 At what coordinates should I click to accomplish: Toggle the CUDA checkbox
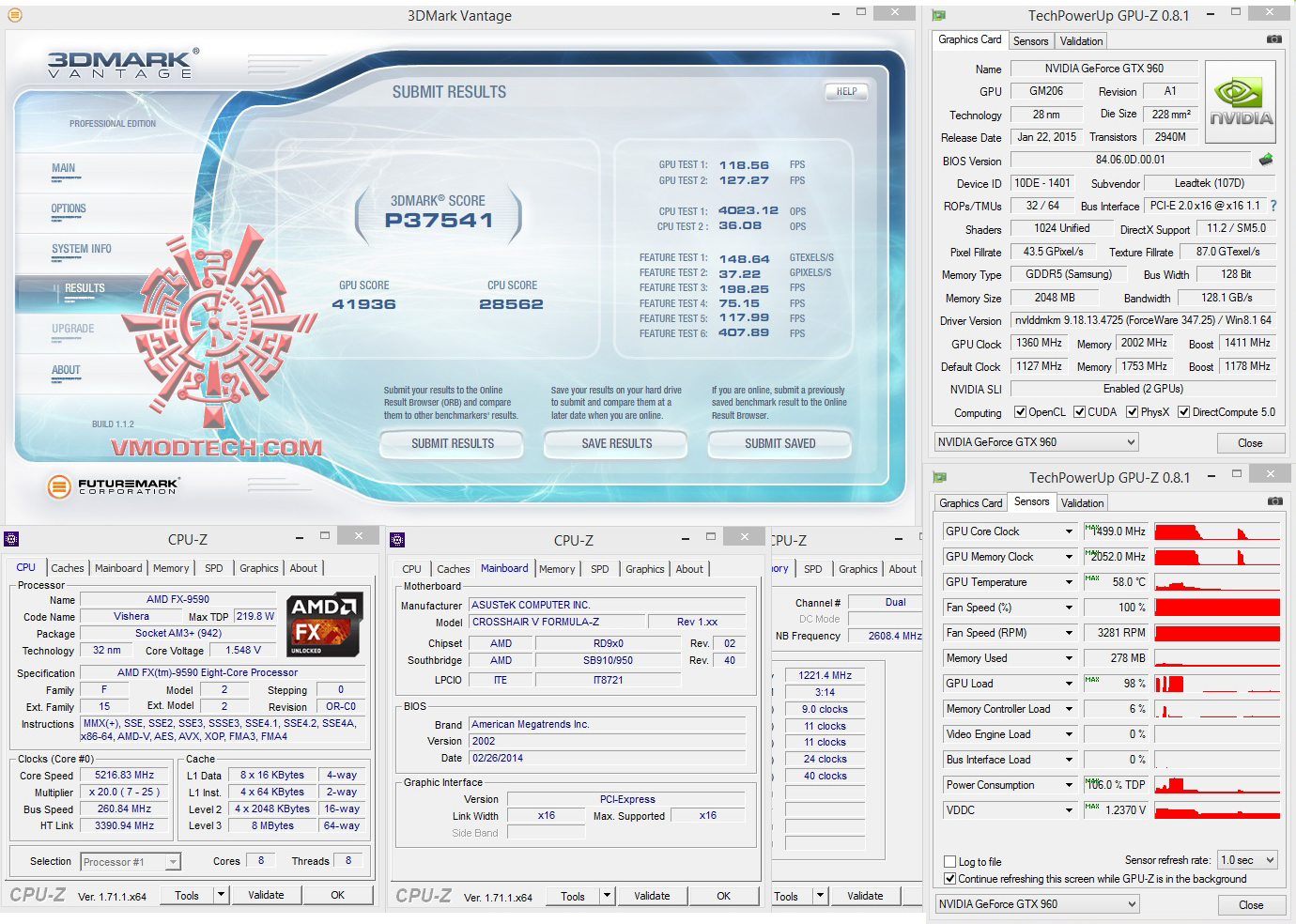[x=1080, y=412]
